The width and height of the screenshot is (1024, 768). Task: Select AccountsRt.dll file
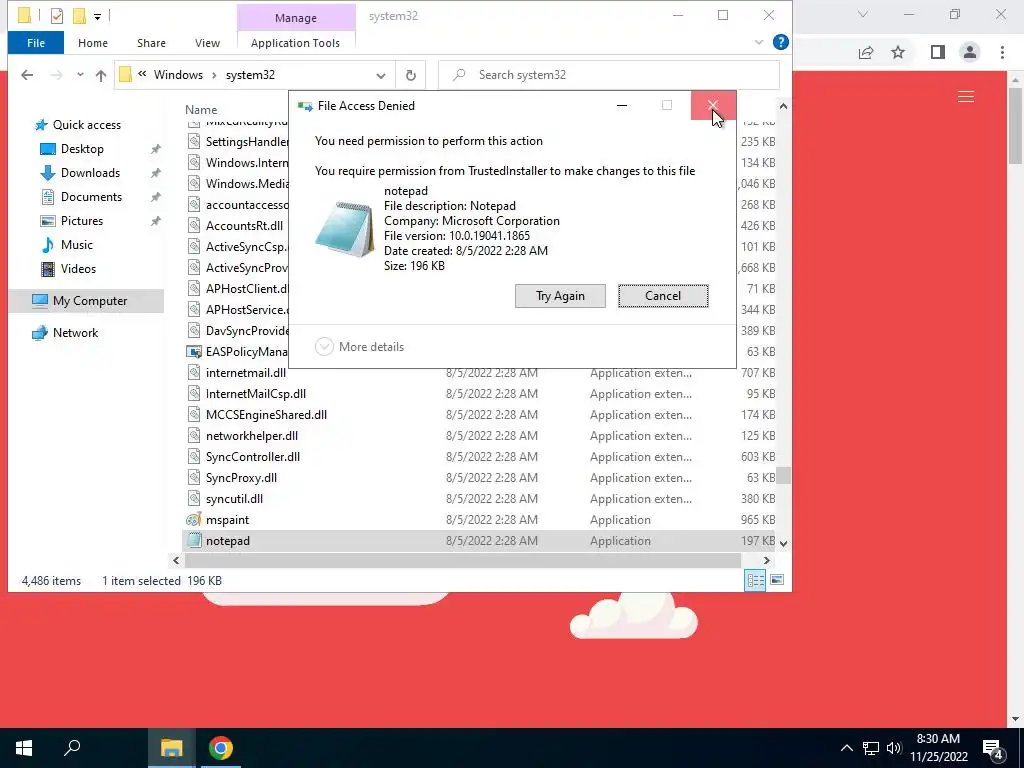(x=244, y=226)
